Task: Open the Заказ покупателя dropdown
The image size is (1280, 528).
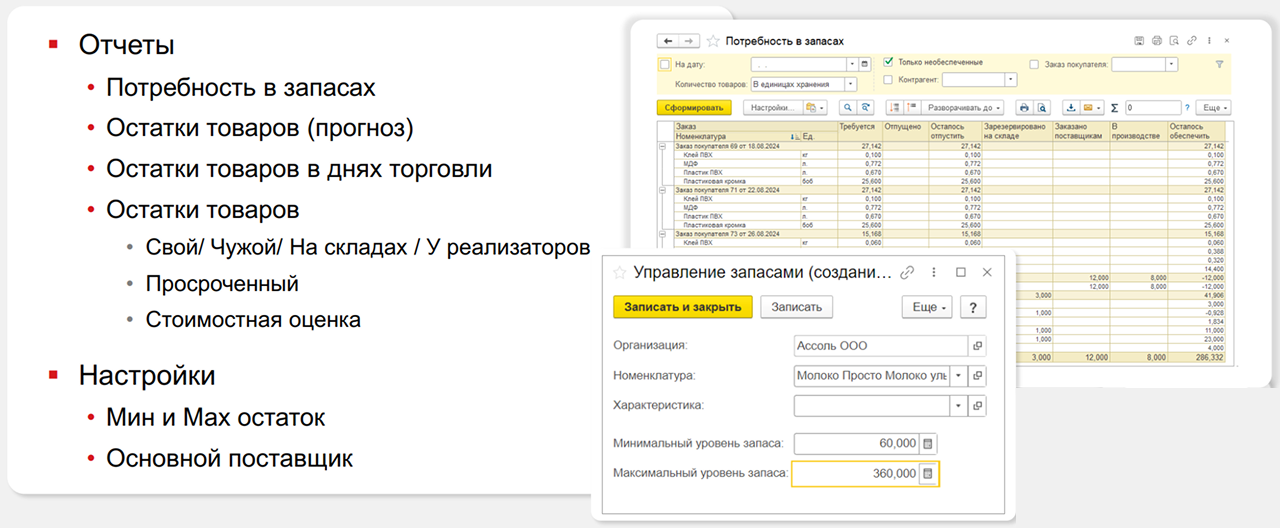Action: (x=1172, y=64)
